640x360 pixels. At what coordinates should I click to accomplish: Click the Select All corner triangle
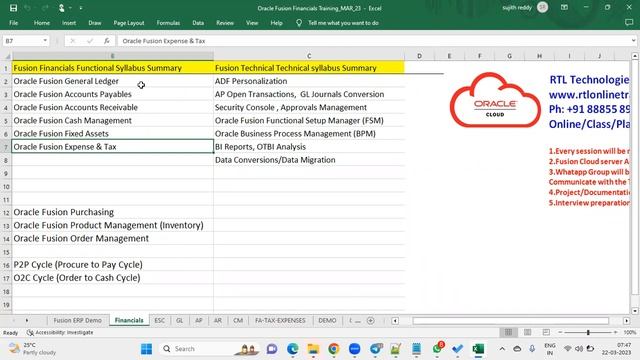[6, 56]
